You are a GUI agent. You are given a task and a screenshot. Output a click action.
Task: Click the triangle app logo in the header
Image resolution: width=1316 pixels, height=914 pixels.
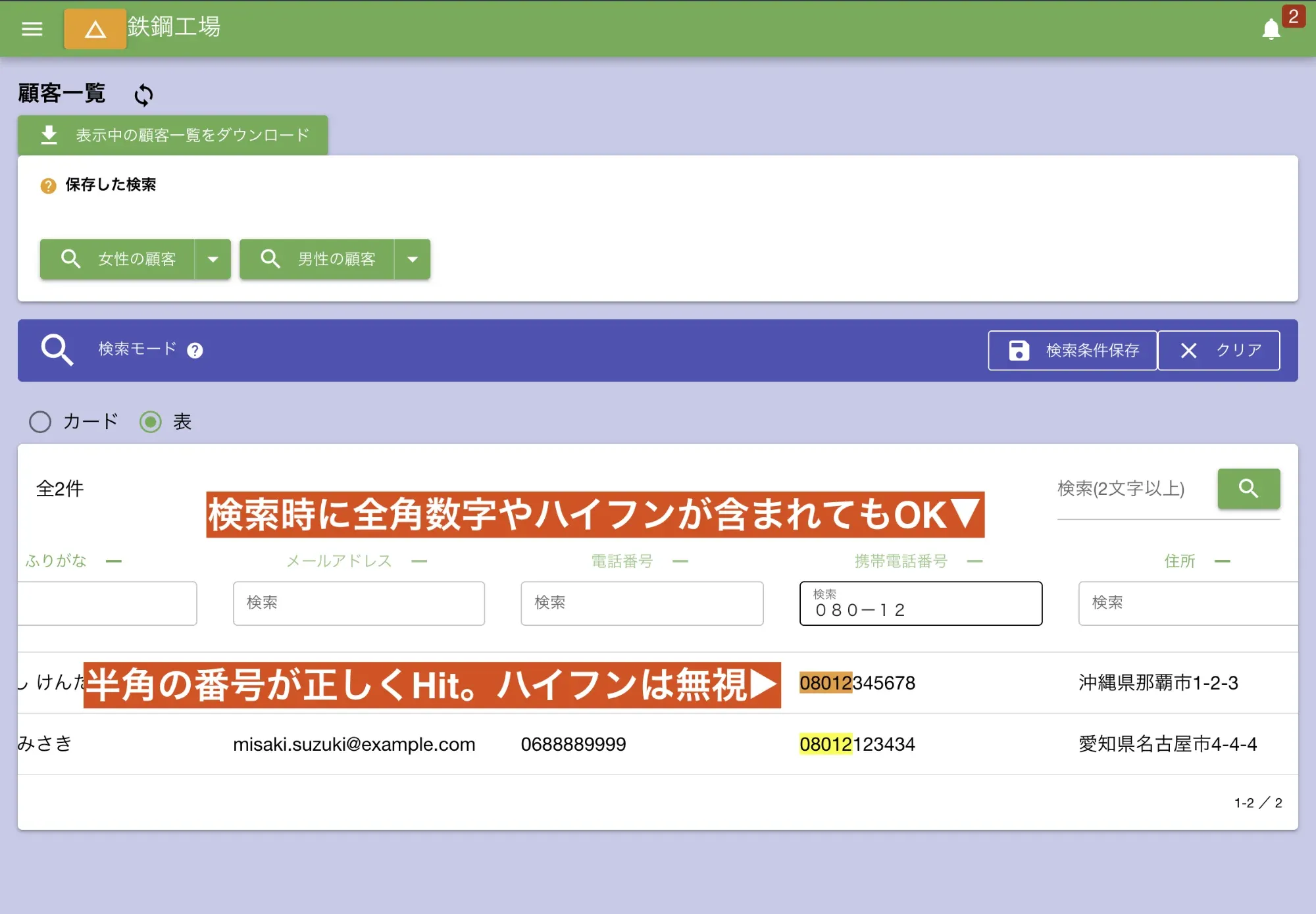click(95, 29)
